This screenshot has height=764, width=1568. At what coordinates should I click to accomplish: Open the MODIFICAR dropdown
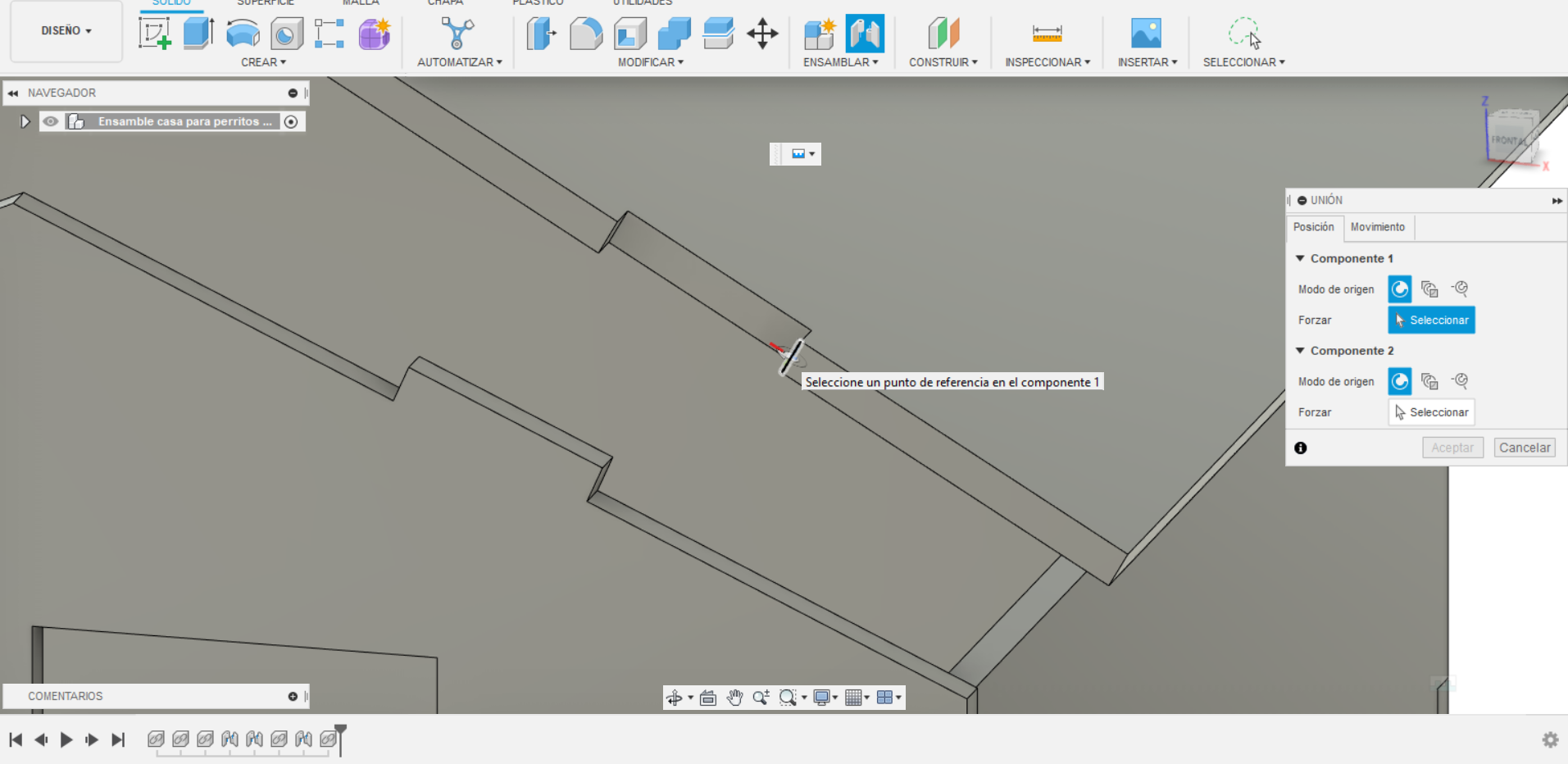pos(651,62)
